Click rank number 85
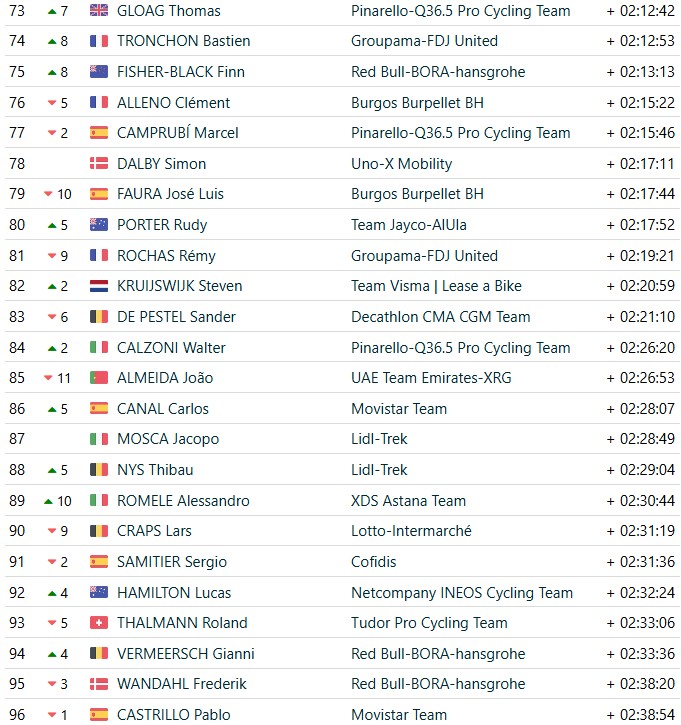Viewport: 681px width, 725px height. pyautogui.click(x=17, y=378)
